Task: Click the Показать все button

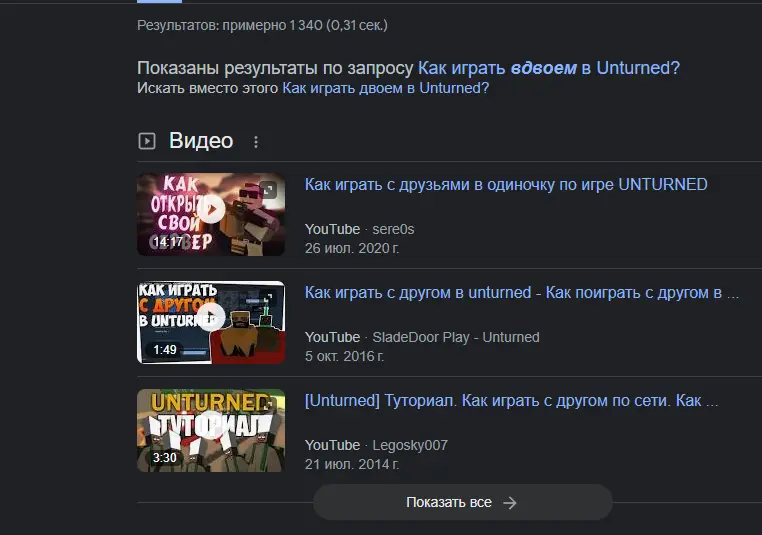Action: pos(462,503)
